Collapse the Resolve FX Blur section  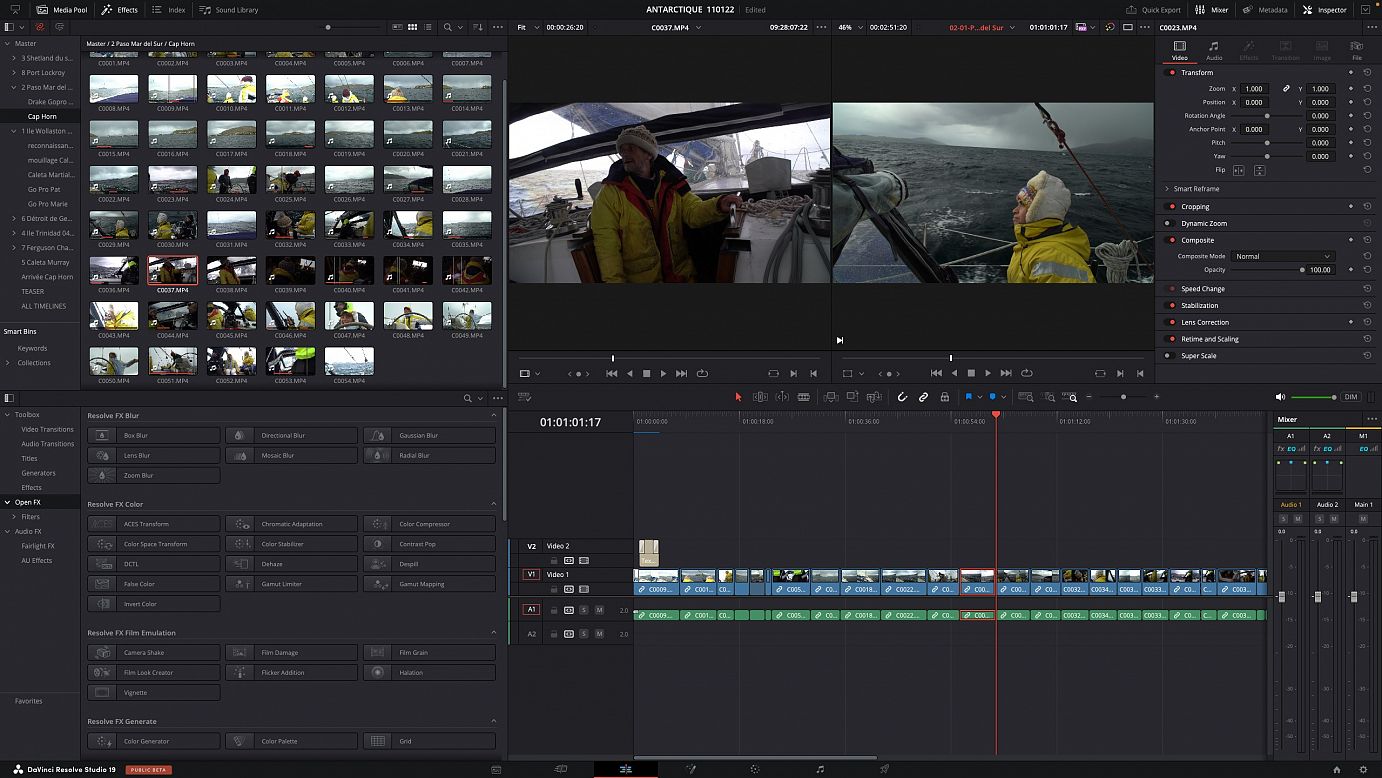(494, 415)
